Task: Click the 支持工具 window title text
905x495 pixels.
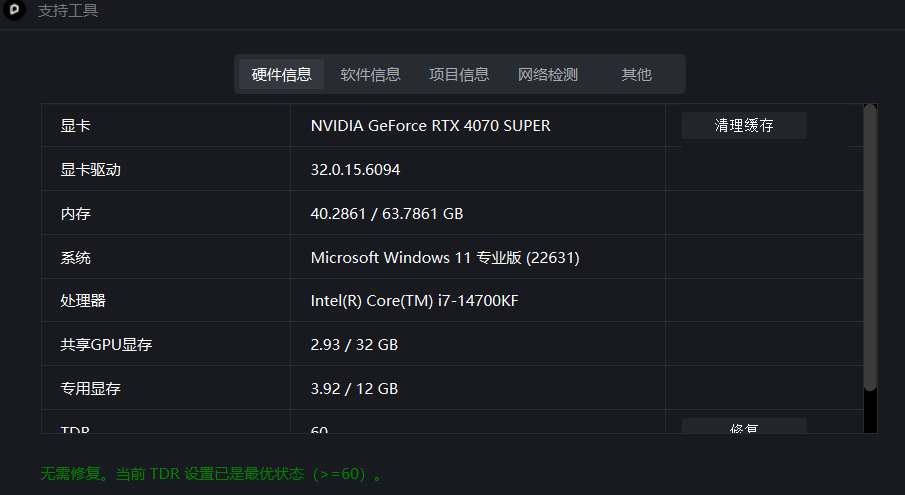Action: (x=68, y=12)
